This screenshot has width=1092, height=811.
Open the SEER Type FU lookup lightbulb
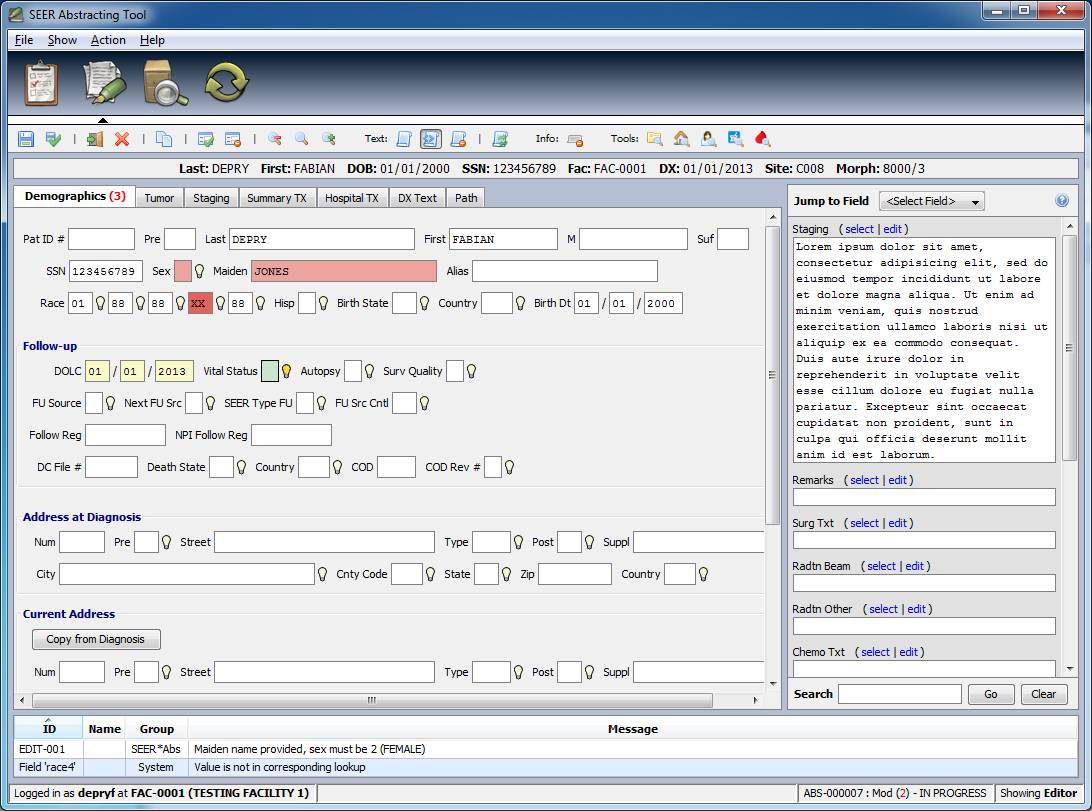tap(321, 403)
